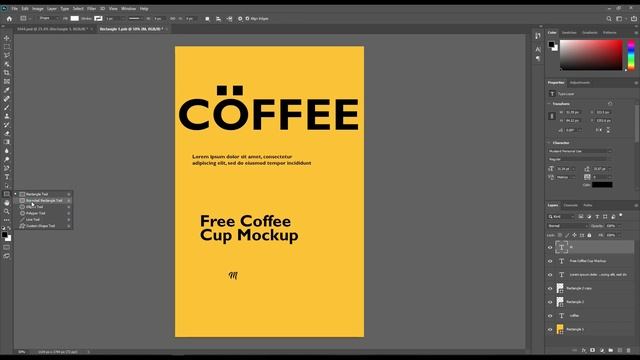This screenshot has height=360, width=640.
Task: Select the Lasso tool
Action: 7,55
